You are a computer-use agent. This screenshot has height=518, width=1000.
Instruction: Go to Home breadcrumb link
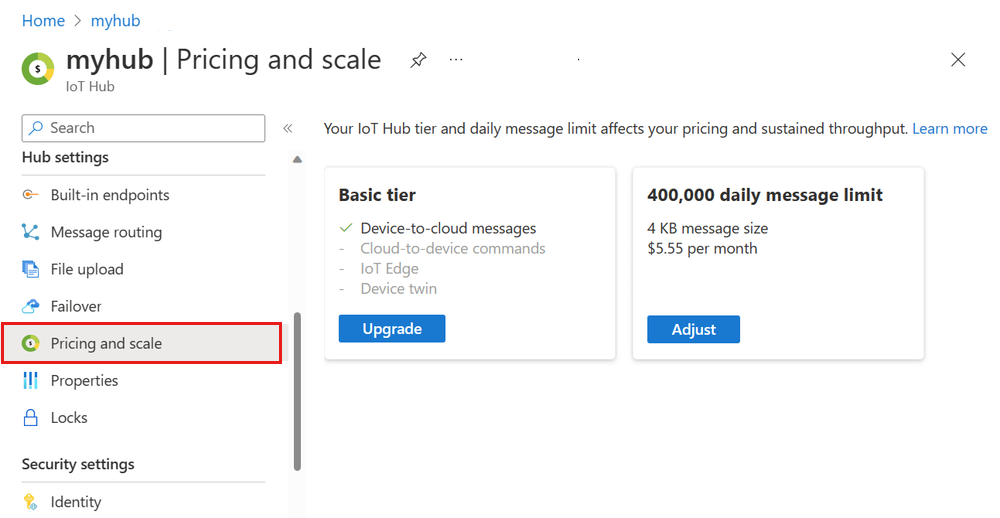[43, 20]
